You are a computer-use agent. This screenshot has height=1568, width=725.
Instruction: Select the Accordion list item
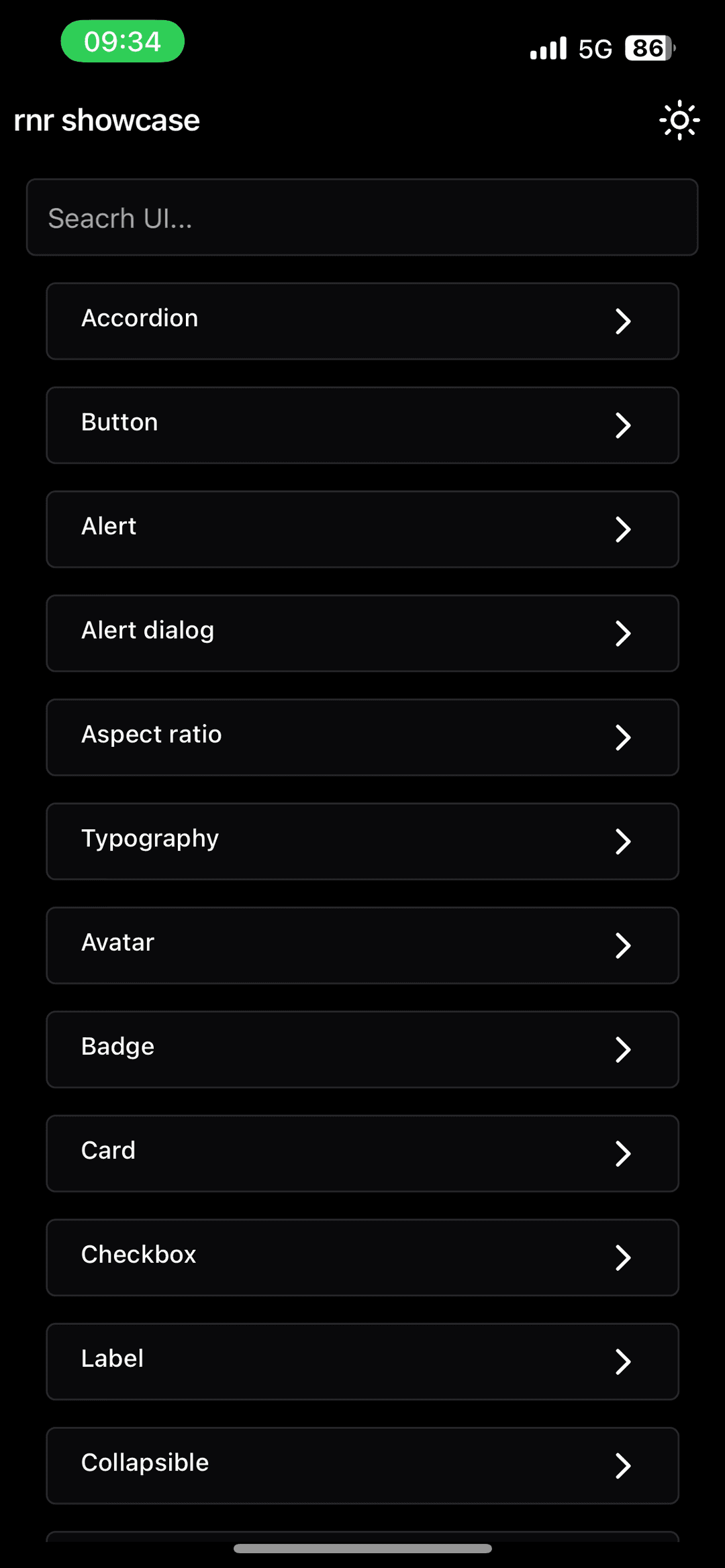[362, 321]
